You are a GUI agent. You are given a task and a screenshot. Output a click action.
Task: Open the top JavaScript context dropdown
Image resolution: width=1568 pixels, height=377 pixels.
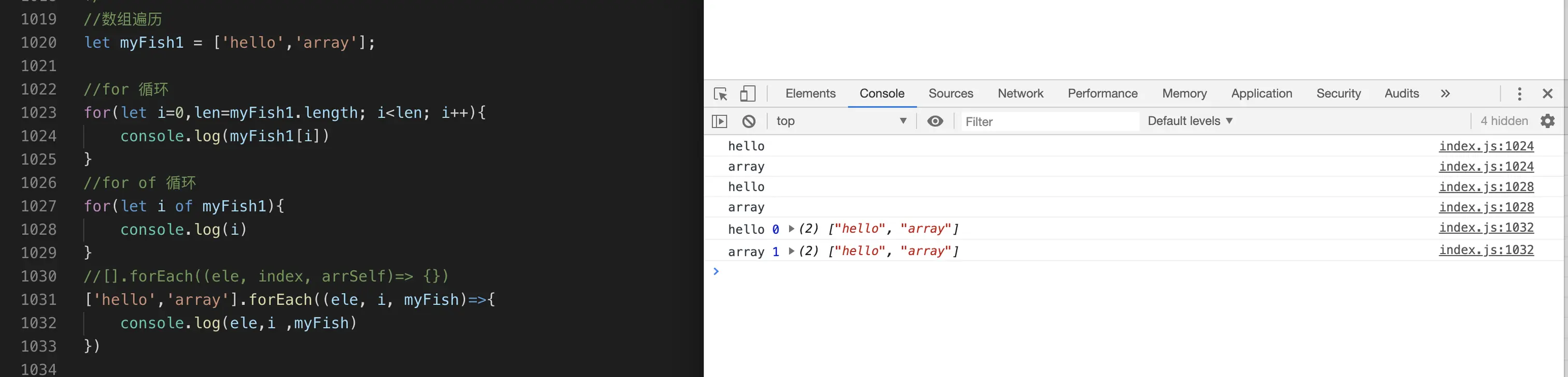tap(841, 121)
